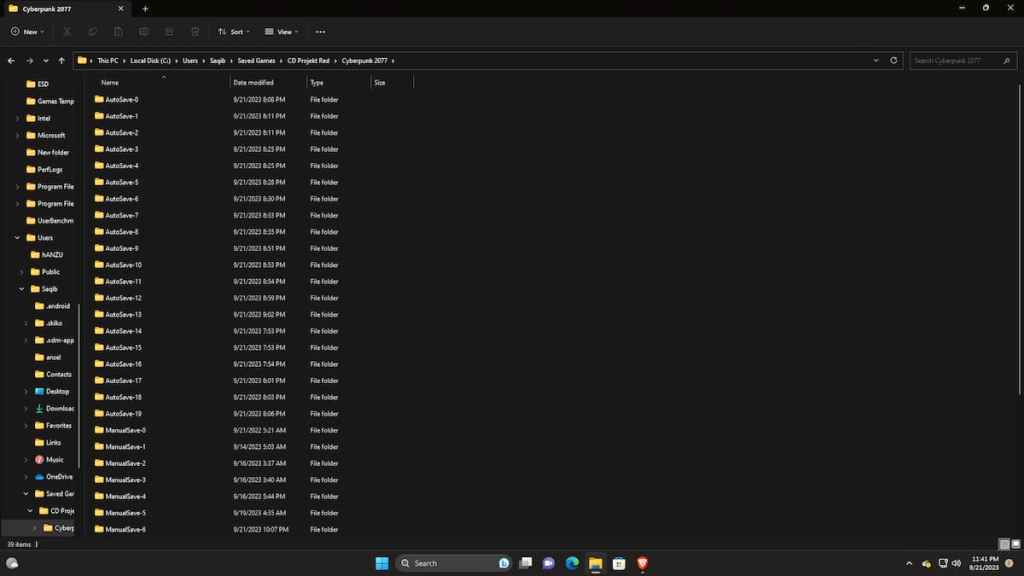The width and height of the screenshot is (1024, 576).
Task: Click the Delete trash icon
Action: click(195, 31)
